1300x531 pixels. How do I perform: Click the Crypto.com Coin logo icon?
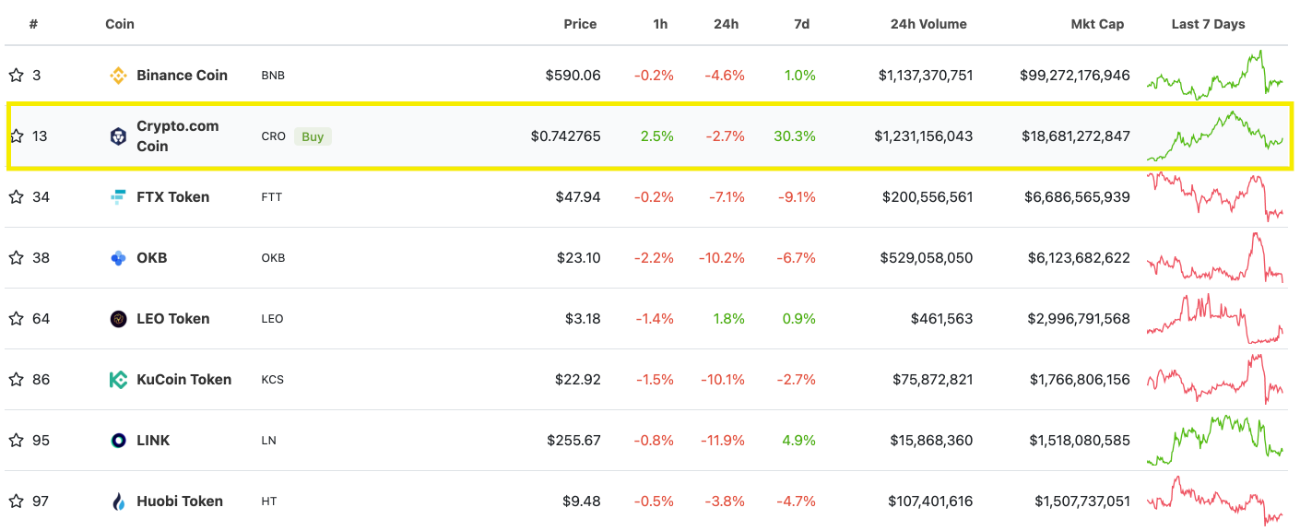(118, 136)
